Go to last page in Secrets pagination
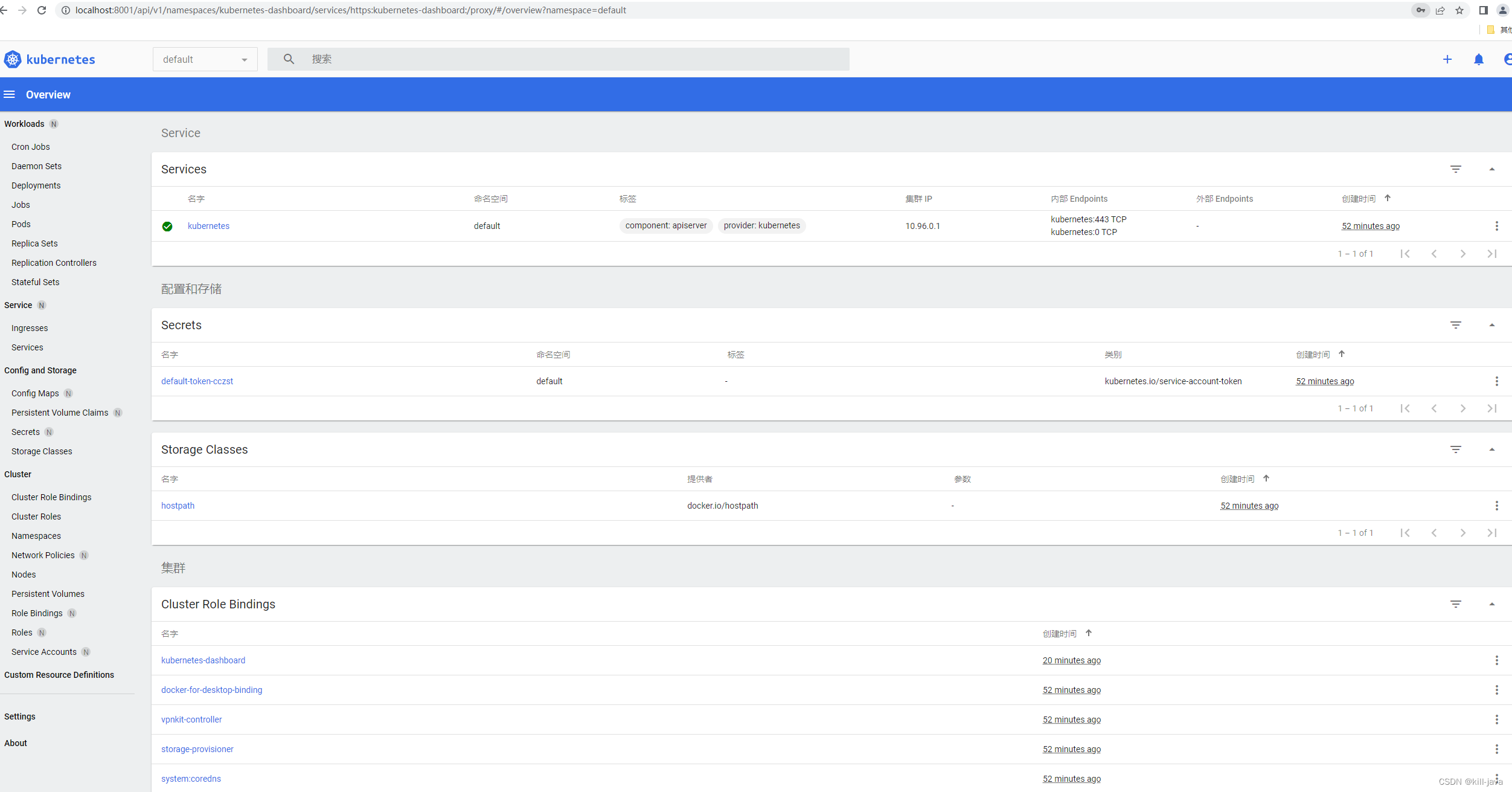Screen dimensions: 1512x792 pyautogui.click(x=1492, y=408)
